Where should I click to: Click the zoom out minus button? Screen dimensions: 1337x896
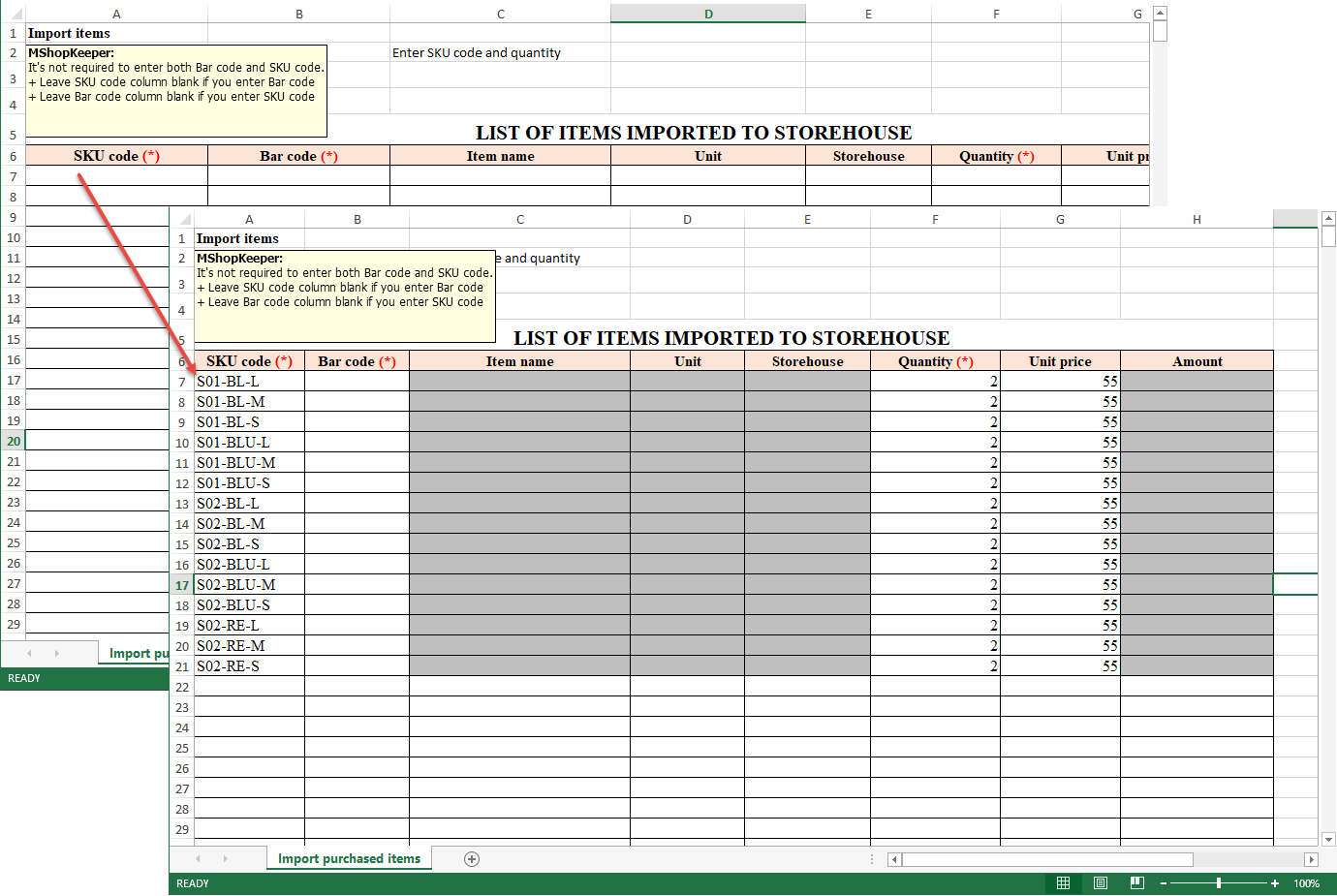pos(1164,883)
